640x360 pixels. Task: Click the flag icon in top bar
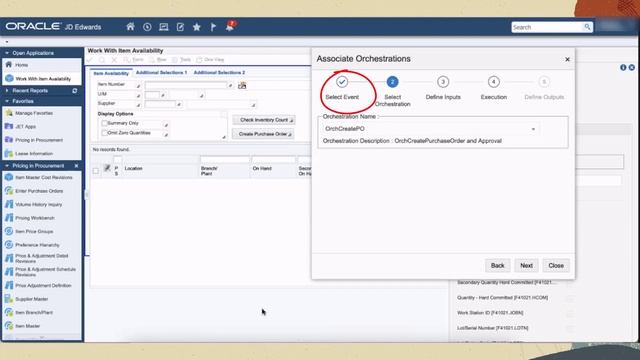pos(213,27)
